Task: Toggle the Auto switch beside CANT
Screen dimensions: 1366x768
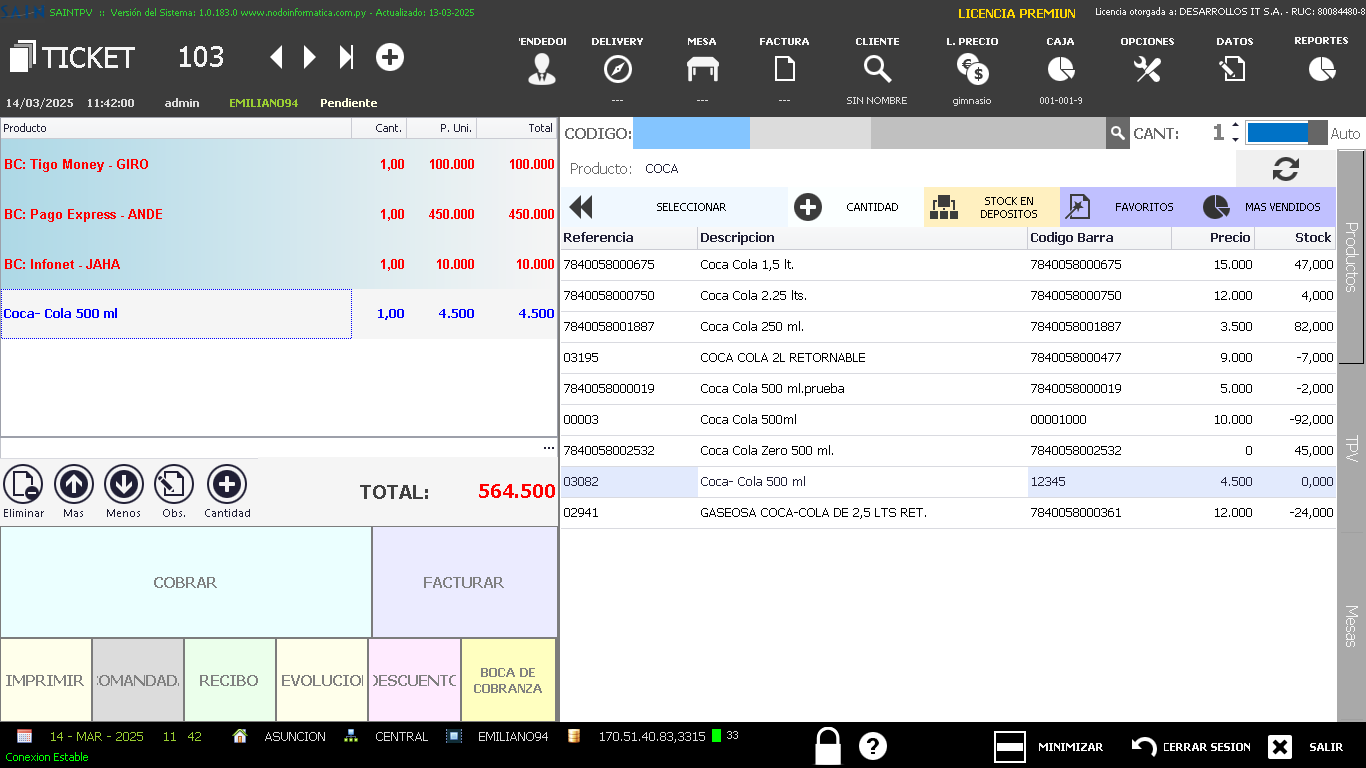Action: (x=1286, y=133)
